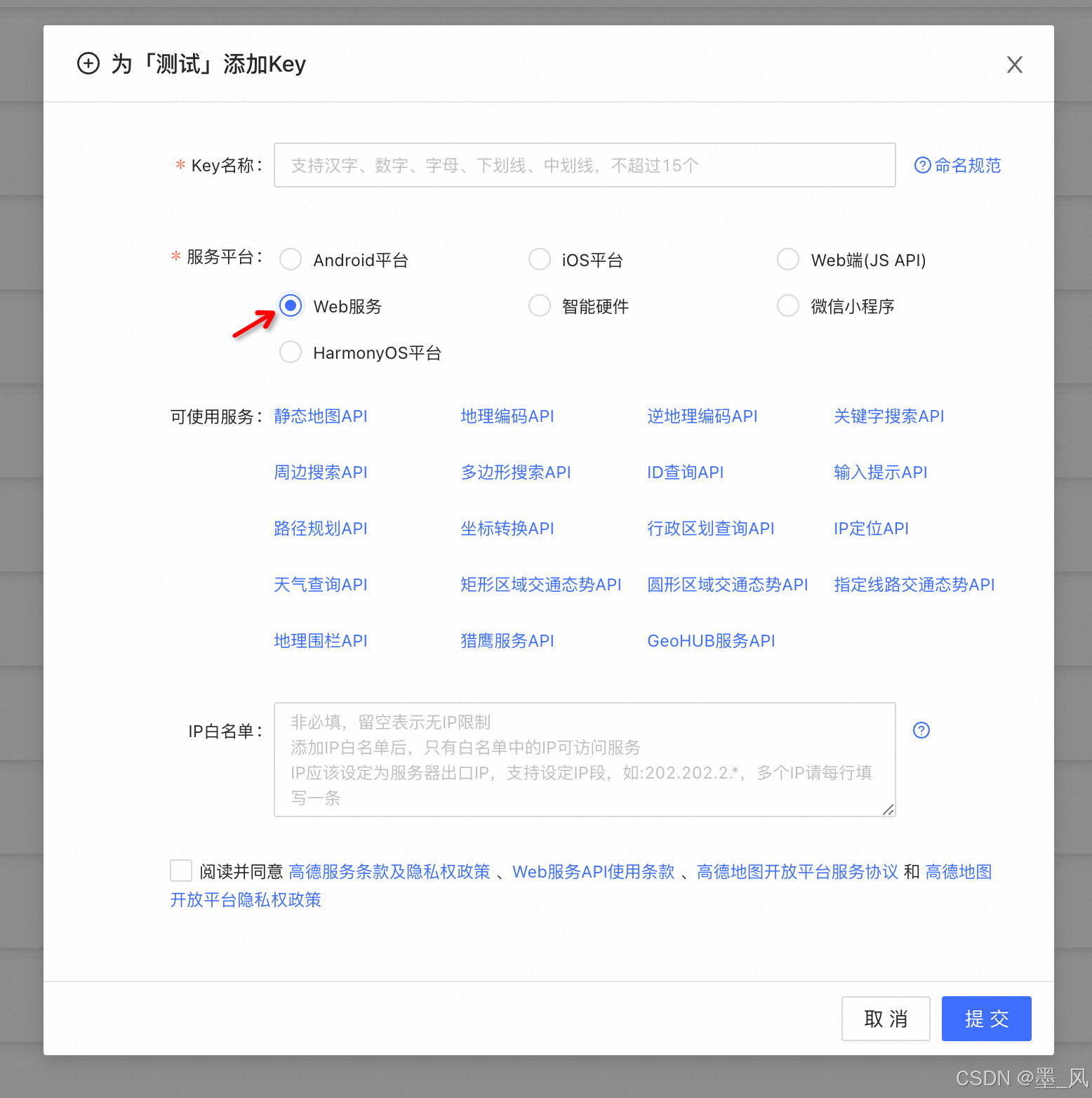Select the Android平台 option

[290, 259]
